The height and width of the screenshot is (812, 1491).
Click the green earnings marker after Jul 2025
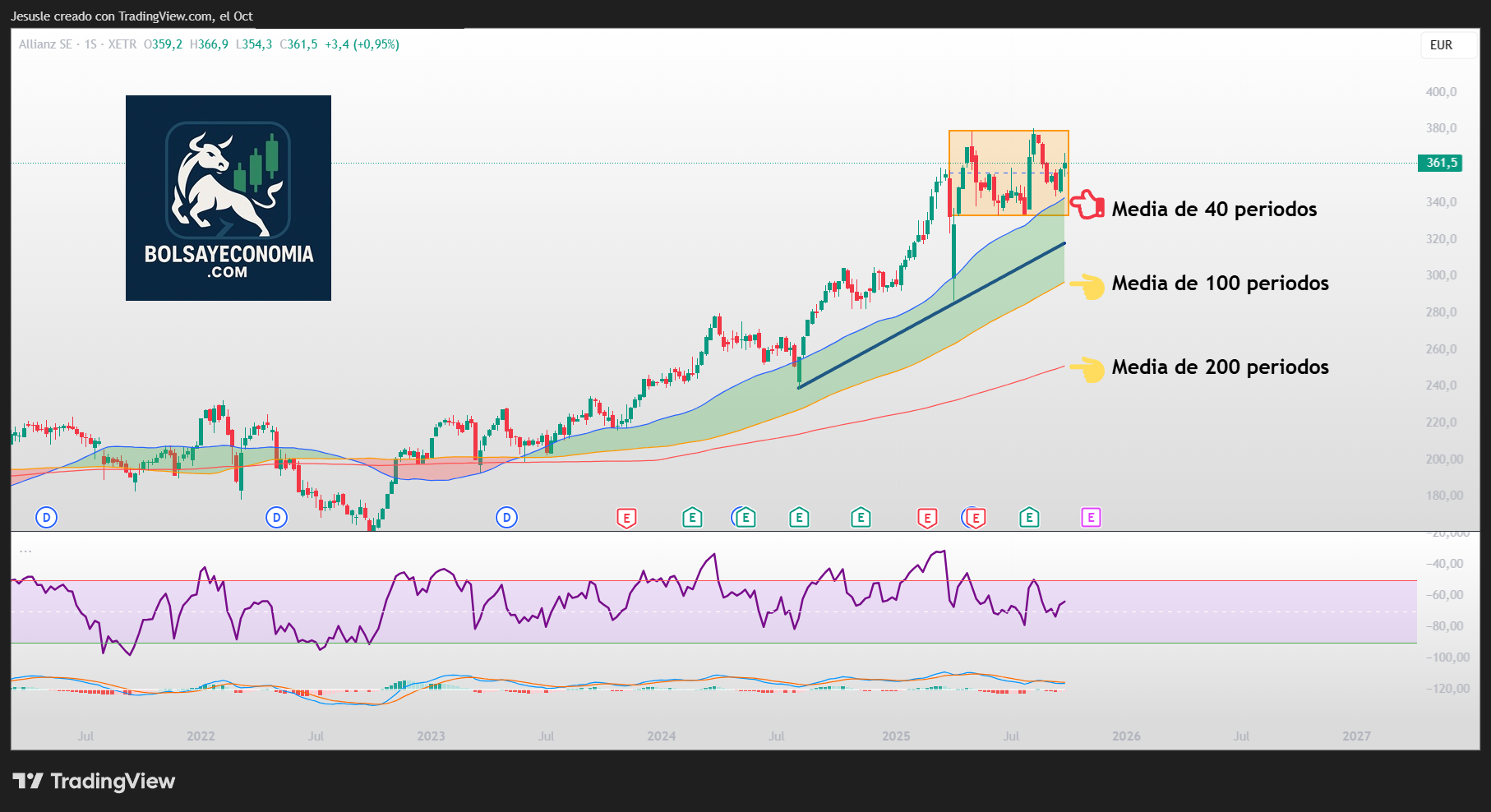click(x=1029, y=517)
